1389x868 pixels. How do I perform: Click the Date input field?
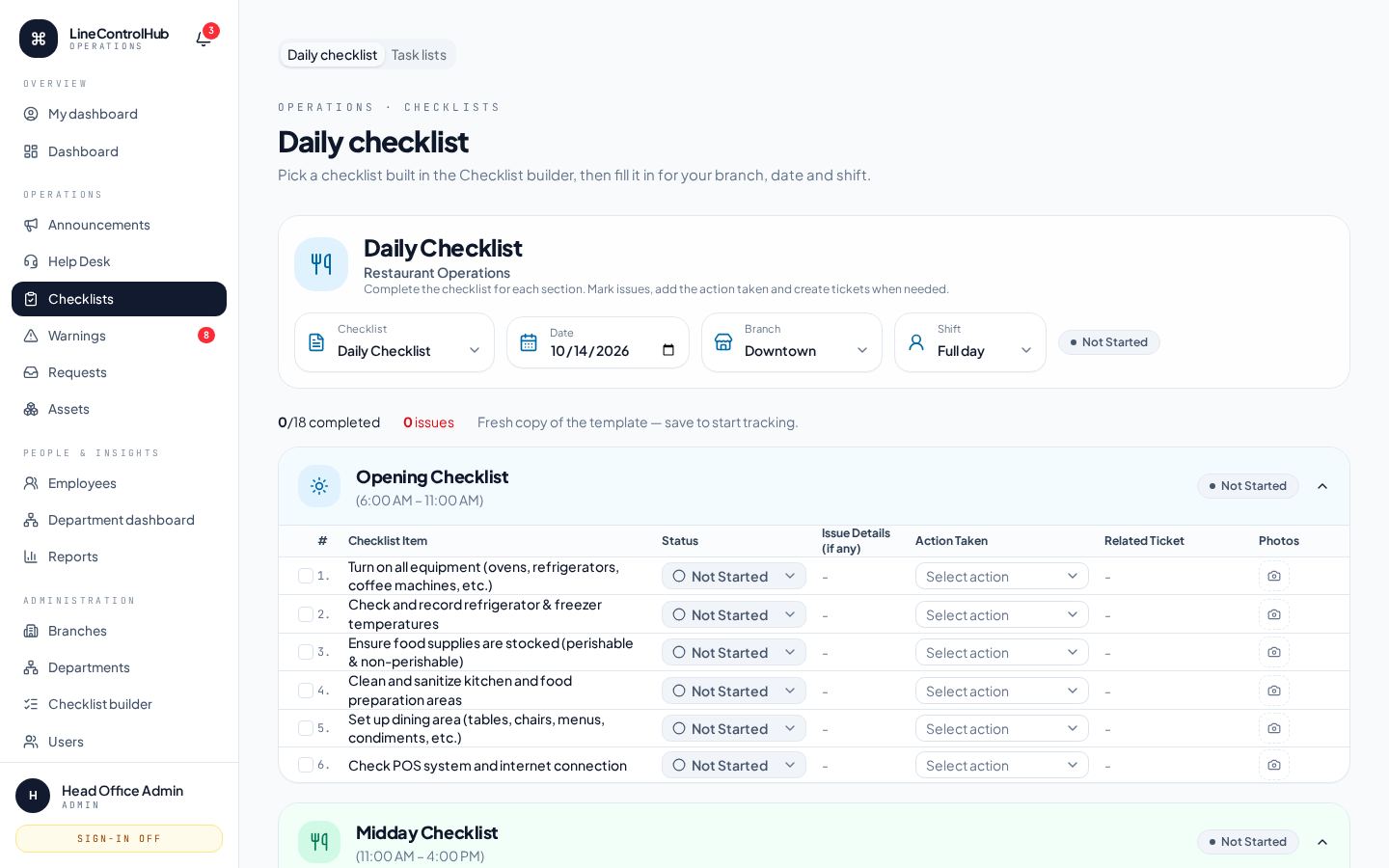point(598,342)
